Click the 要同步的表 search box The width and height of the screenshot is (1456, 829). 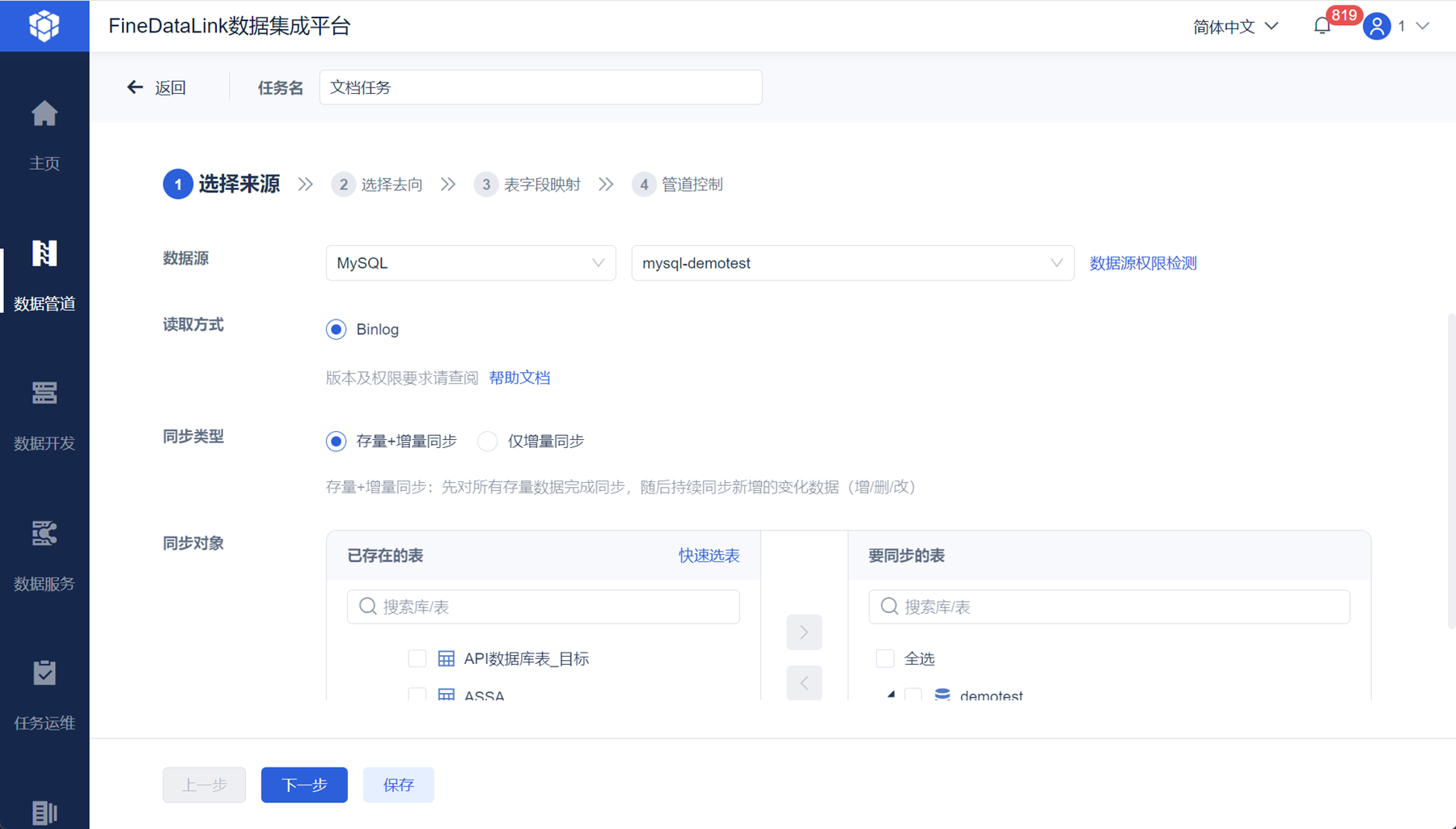pos(1110,607)
